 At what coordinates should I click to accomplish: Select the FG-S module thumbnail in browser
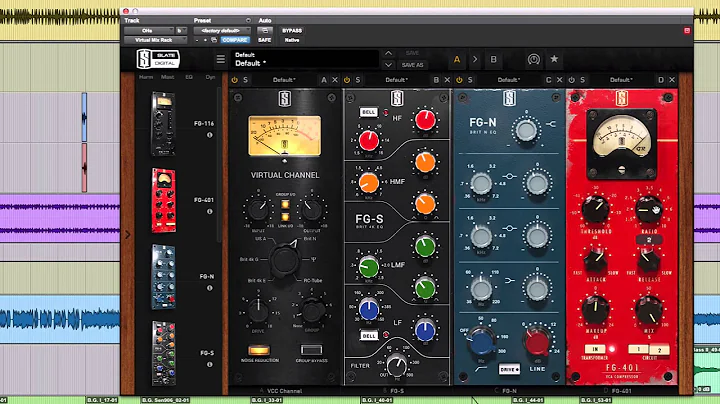(163, 353)
